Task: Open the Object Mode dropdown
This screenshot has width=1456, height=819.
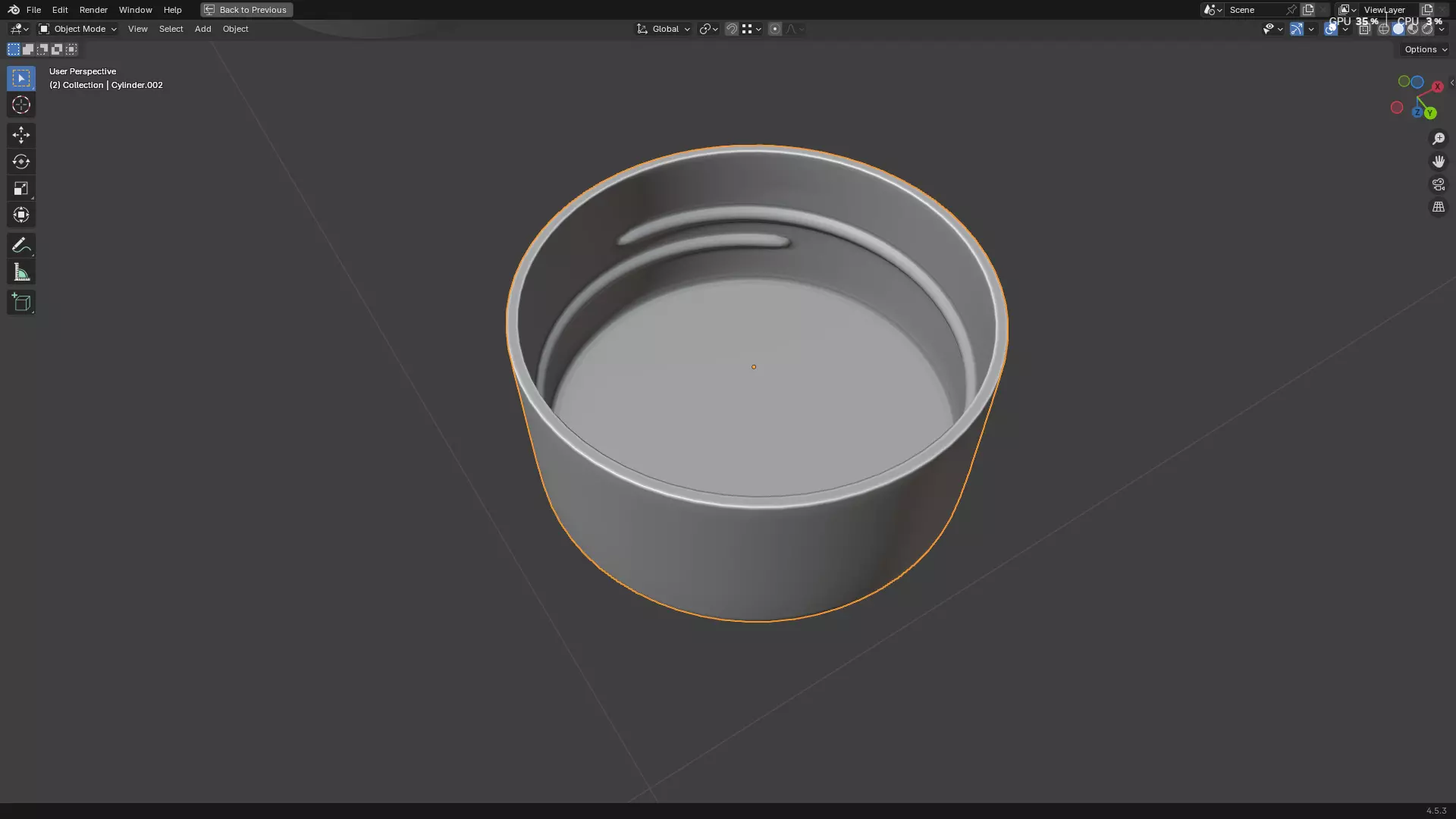Action: [x=78, y=29]
